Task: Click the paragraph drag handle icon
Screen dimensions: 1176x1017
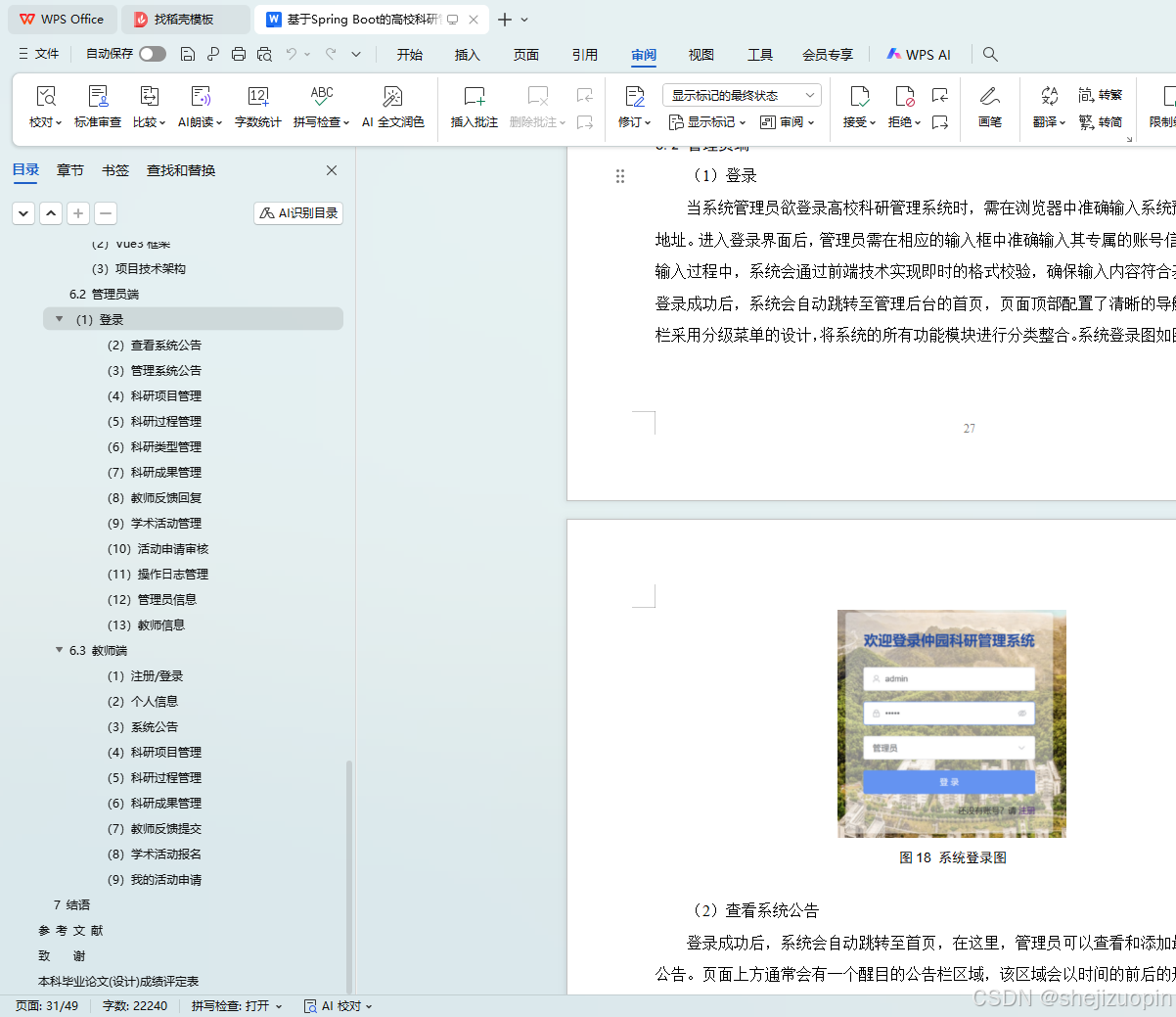Action: tap(620, 176)
